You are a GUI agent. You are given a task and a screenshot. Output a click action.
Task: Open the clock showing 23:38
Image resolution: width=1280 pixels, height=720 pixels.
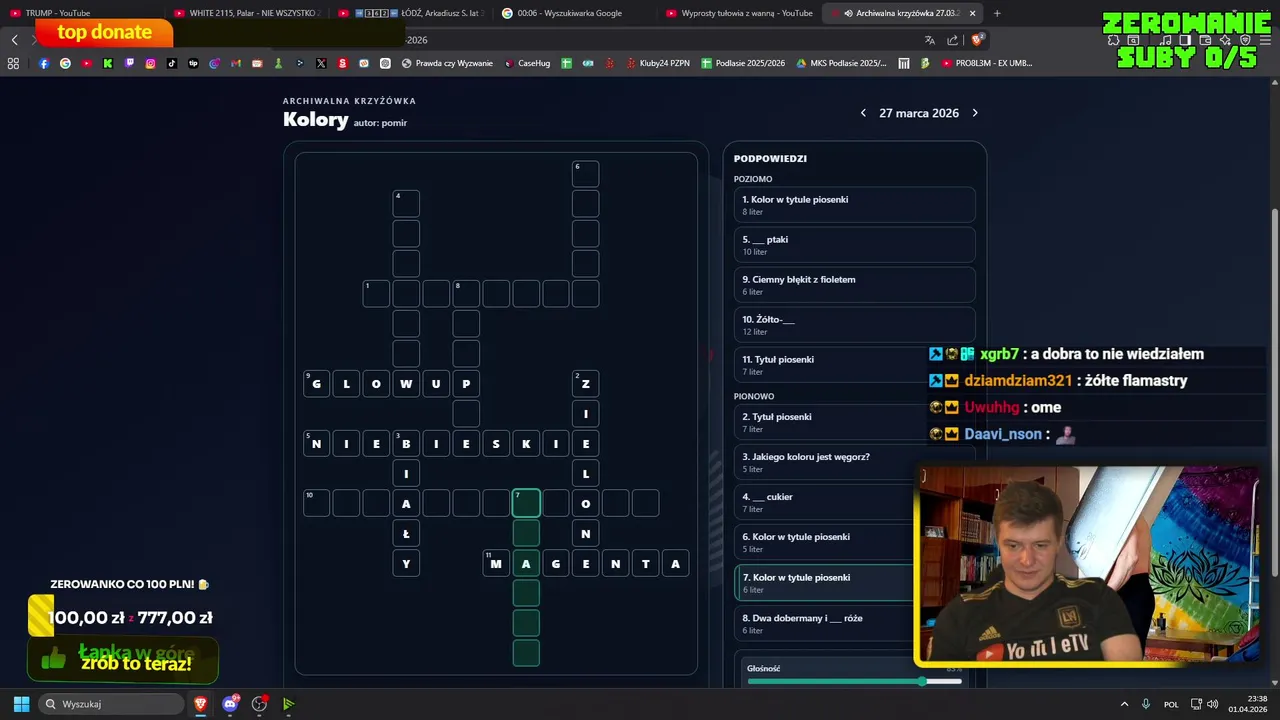1247,704
